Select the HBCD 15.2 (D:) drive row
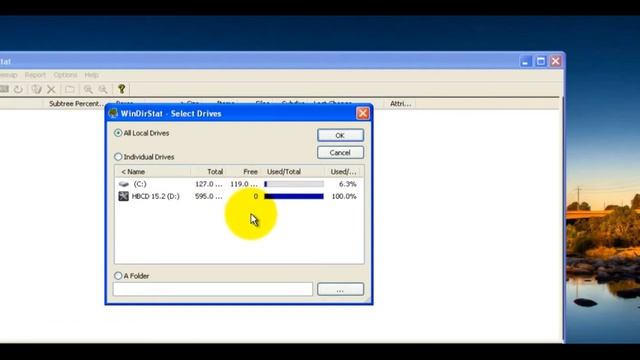Image resolution: width=640 pixels, height=360 pixels. pos(238,196)
